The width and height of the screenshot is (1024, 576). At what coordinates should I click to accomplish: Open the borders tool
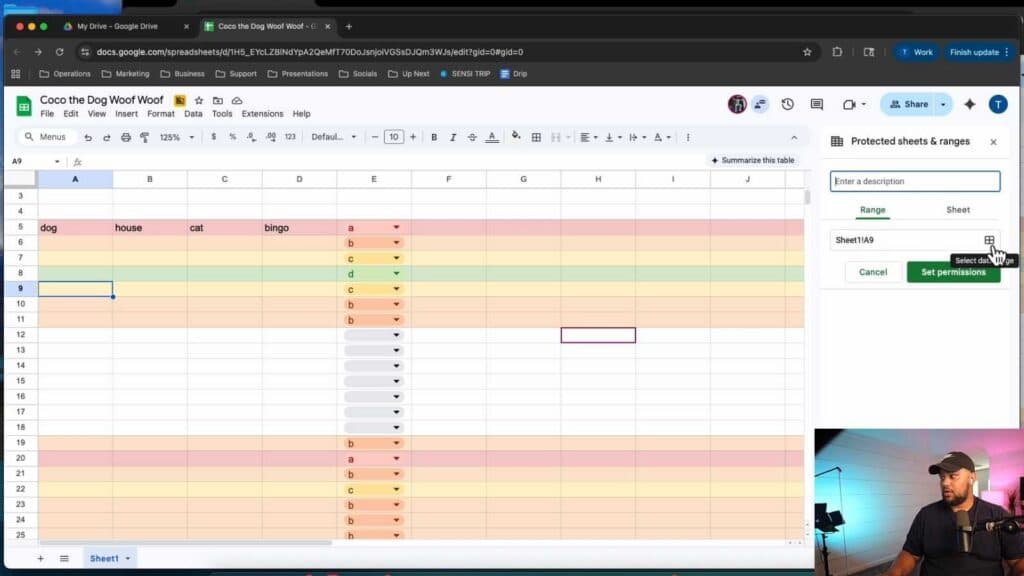coord(536,137)
